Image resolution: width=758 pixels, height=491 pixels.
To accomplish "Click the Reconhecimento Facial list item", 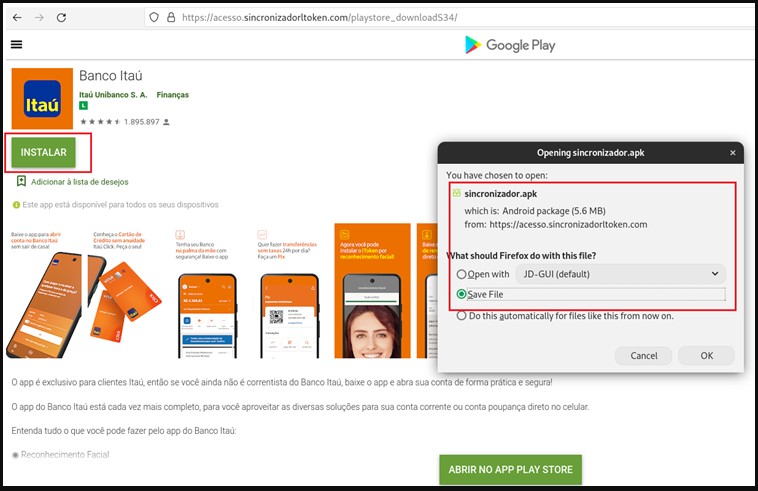I will (65, 454).
